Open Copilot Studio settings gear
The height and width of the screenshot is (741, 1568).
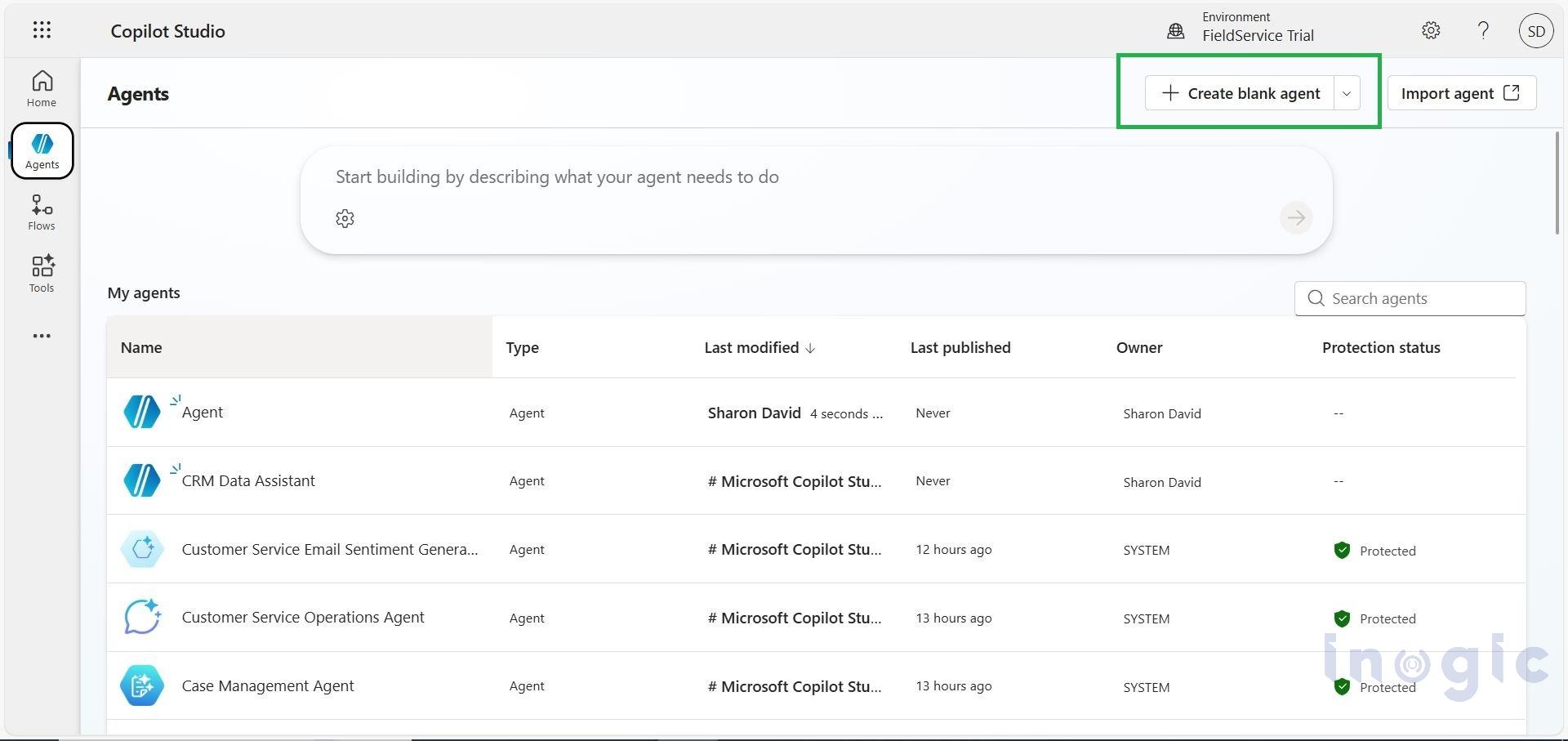tap(1431, 30)
